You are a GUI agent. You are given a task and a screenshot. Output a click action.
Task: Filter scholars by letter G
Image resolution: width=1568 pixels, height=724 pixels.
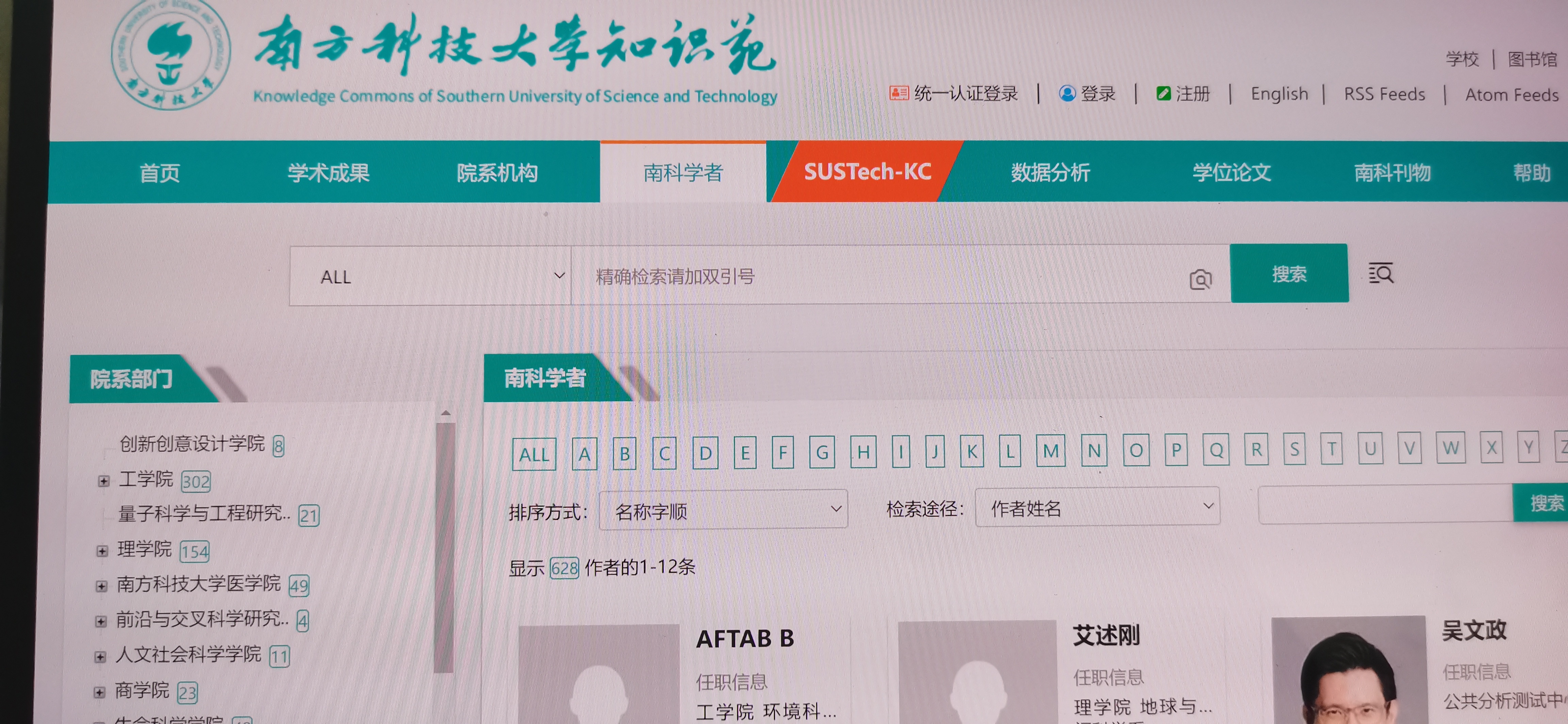822,452
